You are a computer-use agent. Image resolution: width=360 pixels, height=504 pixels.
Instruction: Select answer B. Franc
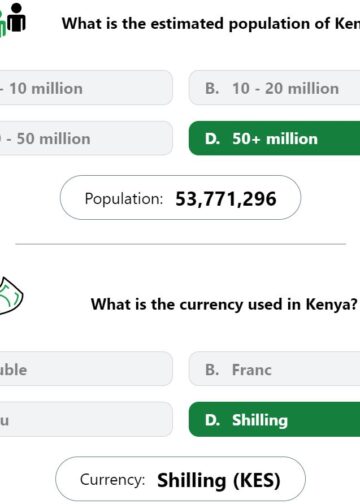pos(274,369)
